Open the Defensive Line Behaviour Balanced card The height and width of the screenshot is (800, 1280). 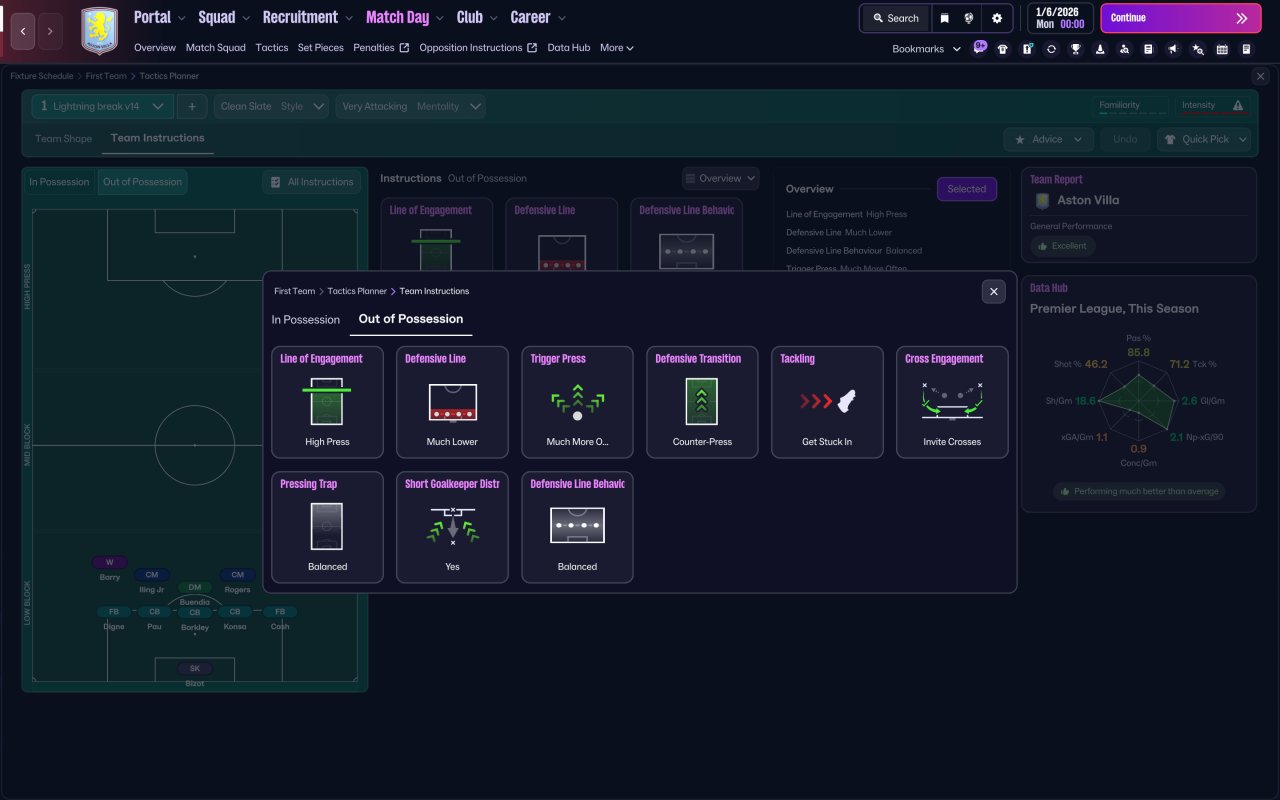577,527
